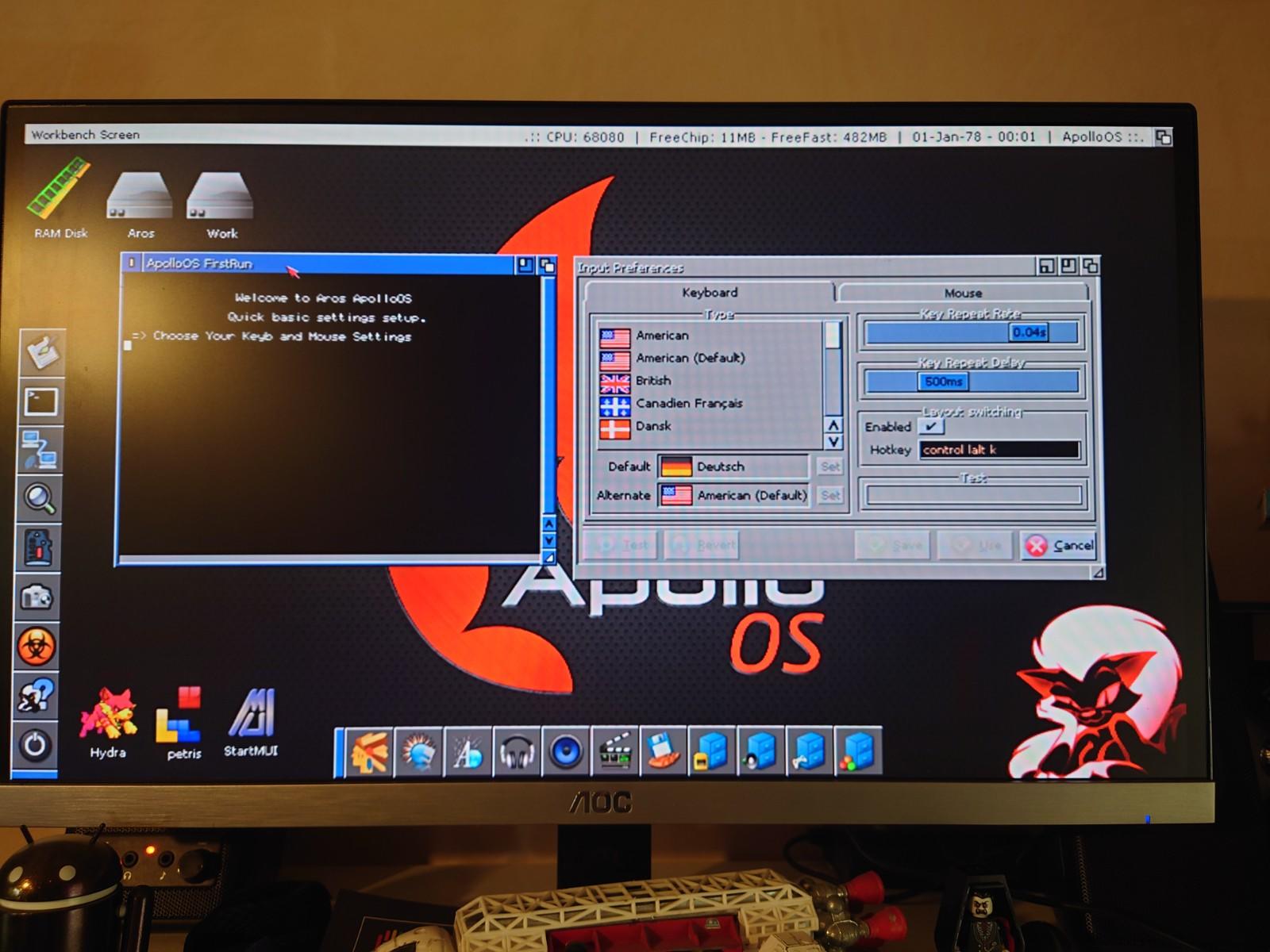Open the cabinet drawer with gamepad icon
This screenshot has width=1270, height=952.
809,750
